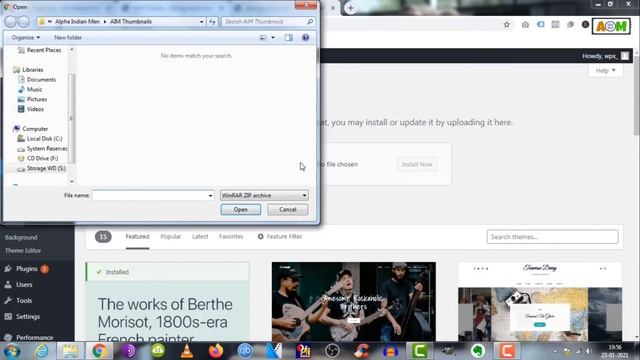Image resolution: width=640 pixels, height=360 pixels.
Task: Expand the address bar history dropdown
Action: [202, 22]
